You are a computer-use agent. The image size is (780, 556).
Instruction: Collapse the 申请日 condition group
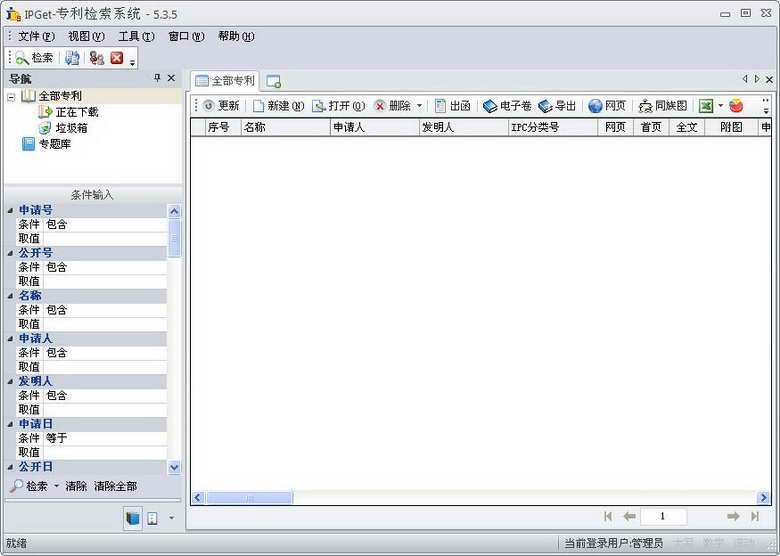coord(10,425)
